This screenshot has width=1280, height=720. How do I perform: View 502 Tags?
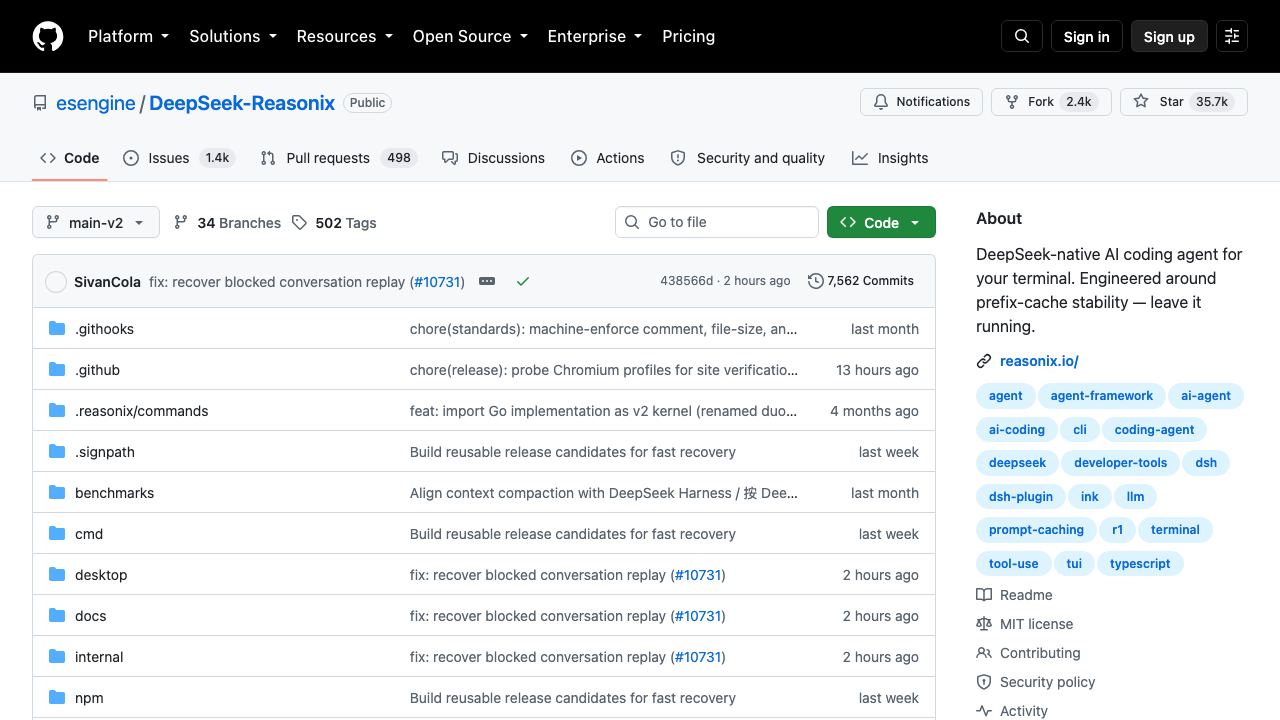coord(334,222)
